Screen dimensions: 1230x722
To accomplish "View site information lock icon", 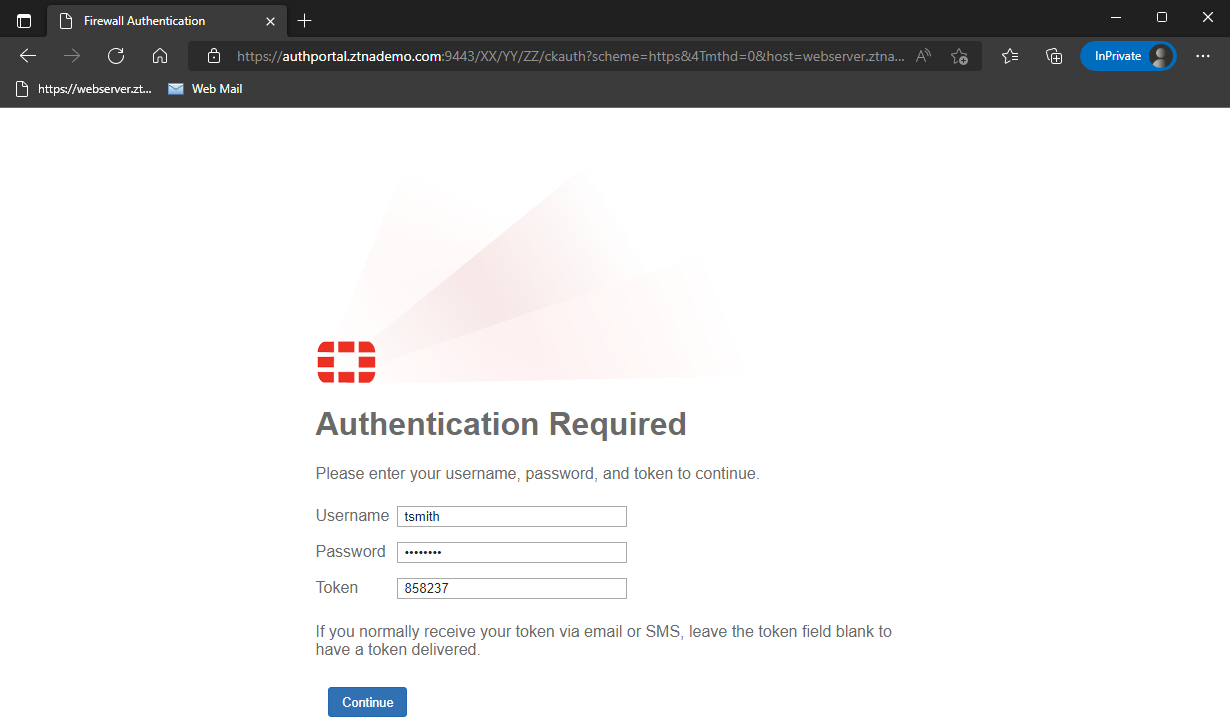I will tap(213, 56).
